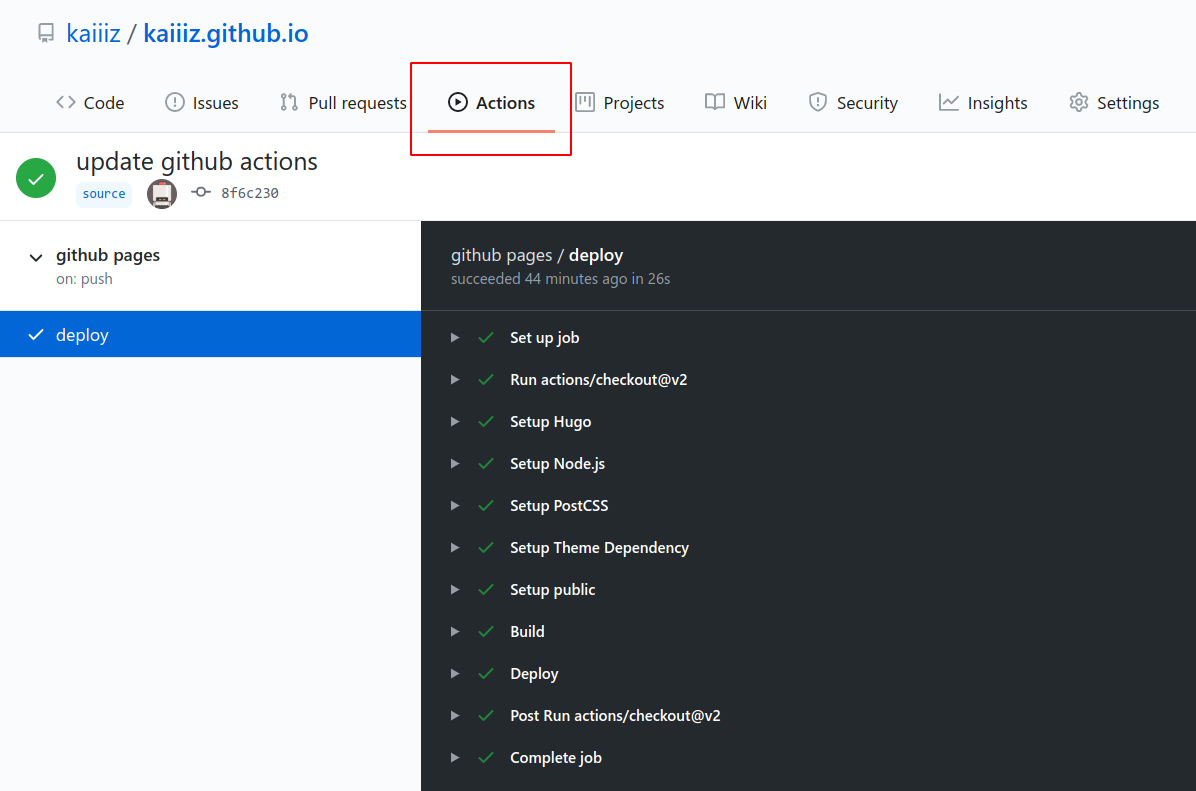
Task: Open the Issues tab
Action: tap(201, 103)
